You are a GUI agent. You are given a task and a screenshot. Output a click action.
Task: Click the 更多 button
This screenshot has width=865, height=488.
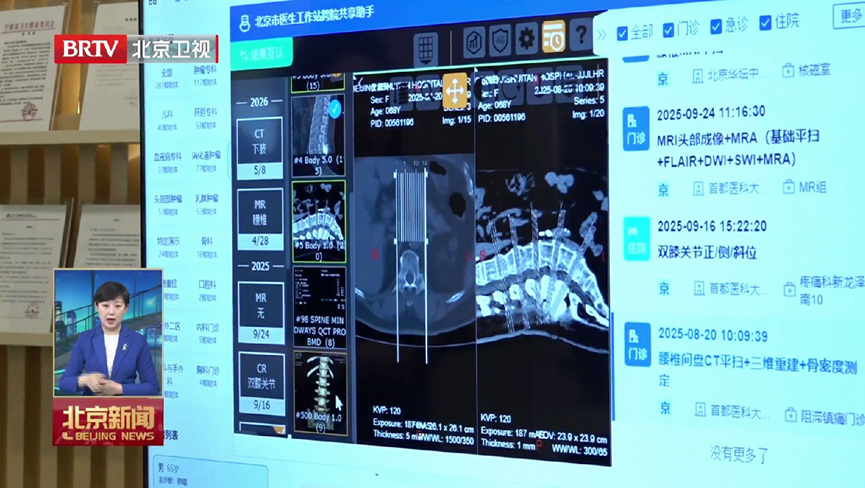pos(848,17)
